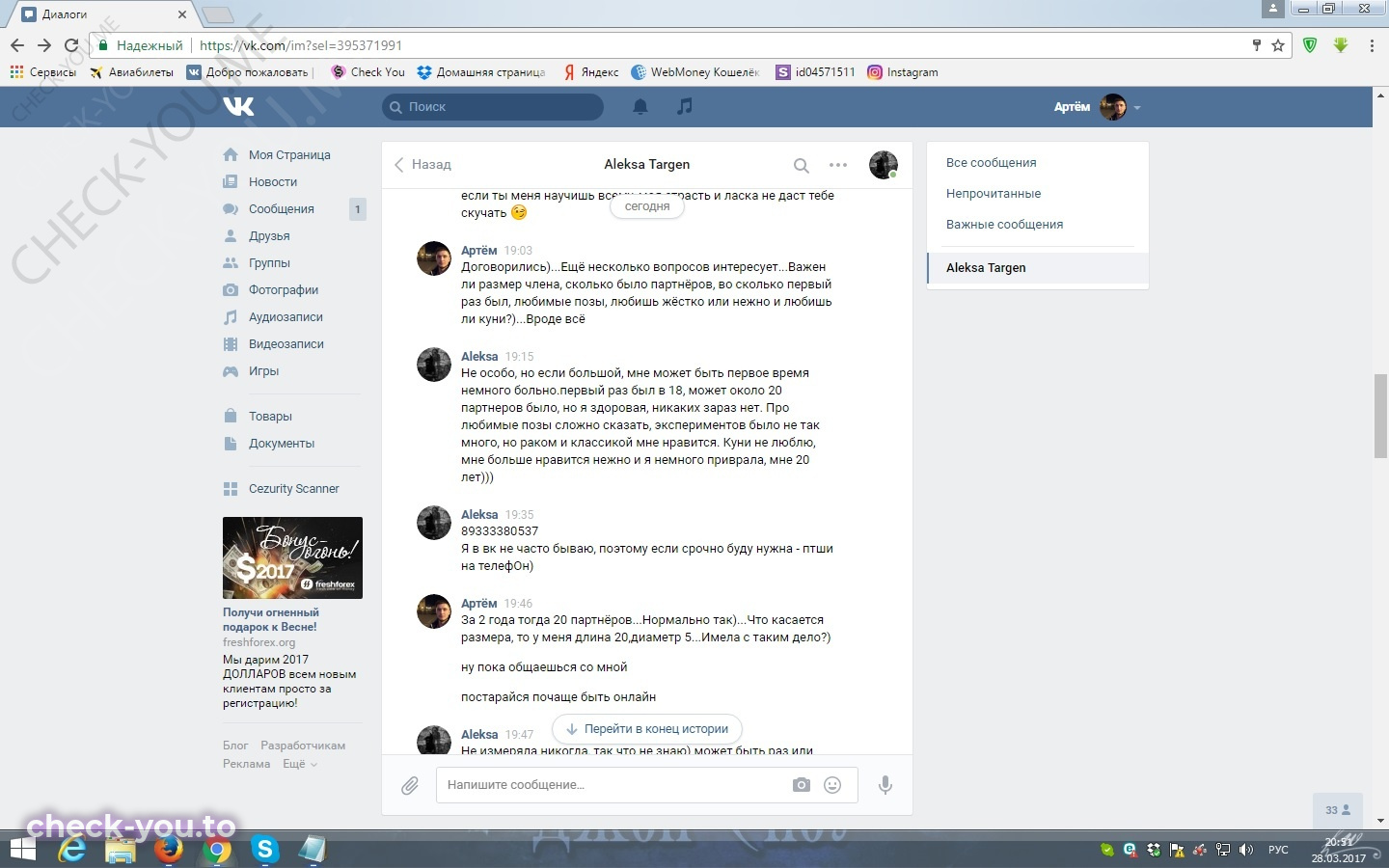Jump to end of history button
Screen dimensions: 1389x868
(647, 729)
